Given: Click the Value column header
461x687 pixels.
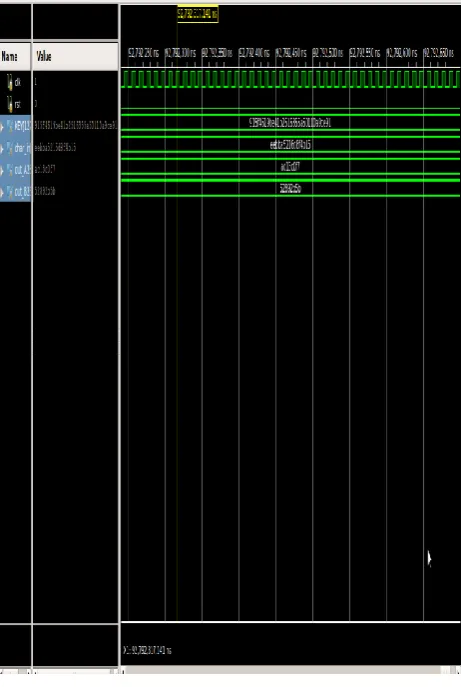Looking at the screenshot, I should (76, 57).
